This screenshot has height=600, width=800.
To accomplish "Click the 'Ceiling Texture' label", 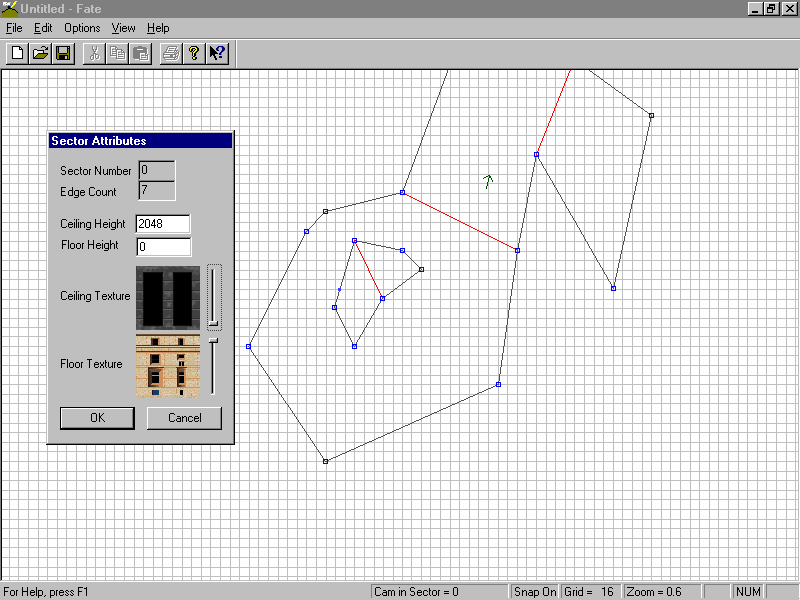I will [x=95, y=296].
